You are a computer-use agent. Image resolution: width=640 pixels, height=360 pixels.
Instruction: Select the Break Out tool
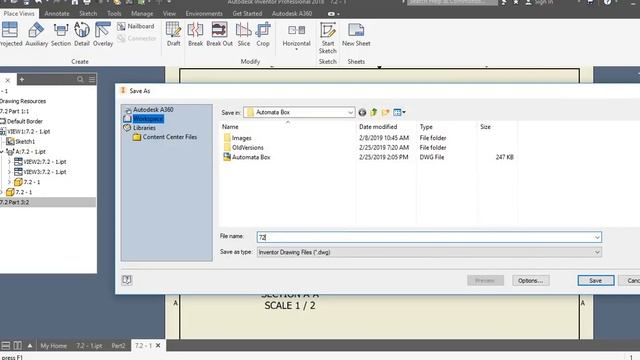tap(219, 34)
